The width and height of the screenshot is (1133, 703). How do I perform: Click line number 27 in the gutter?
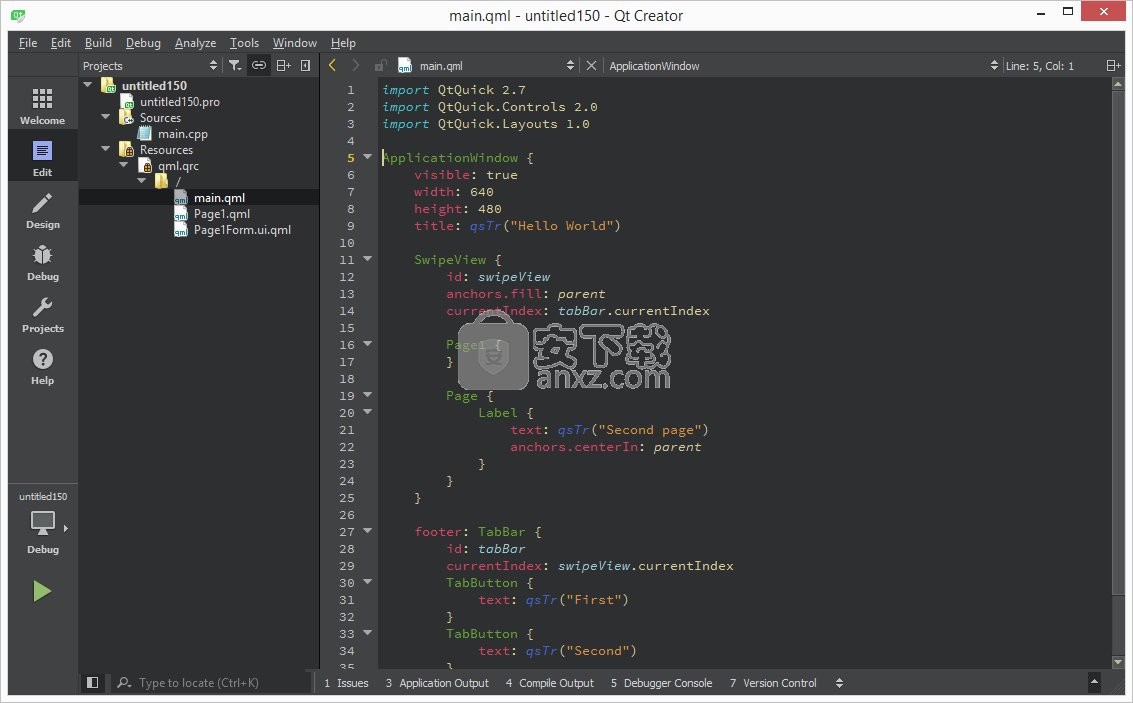[x=347, y=532]
